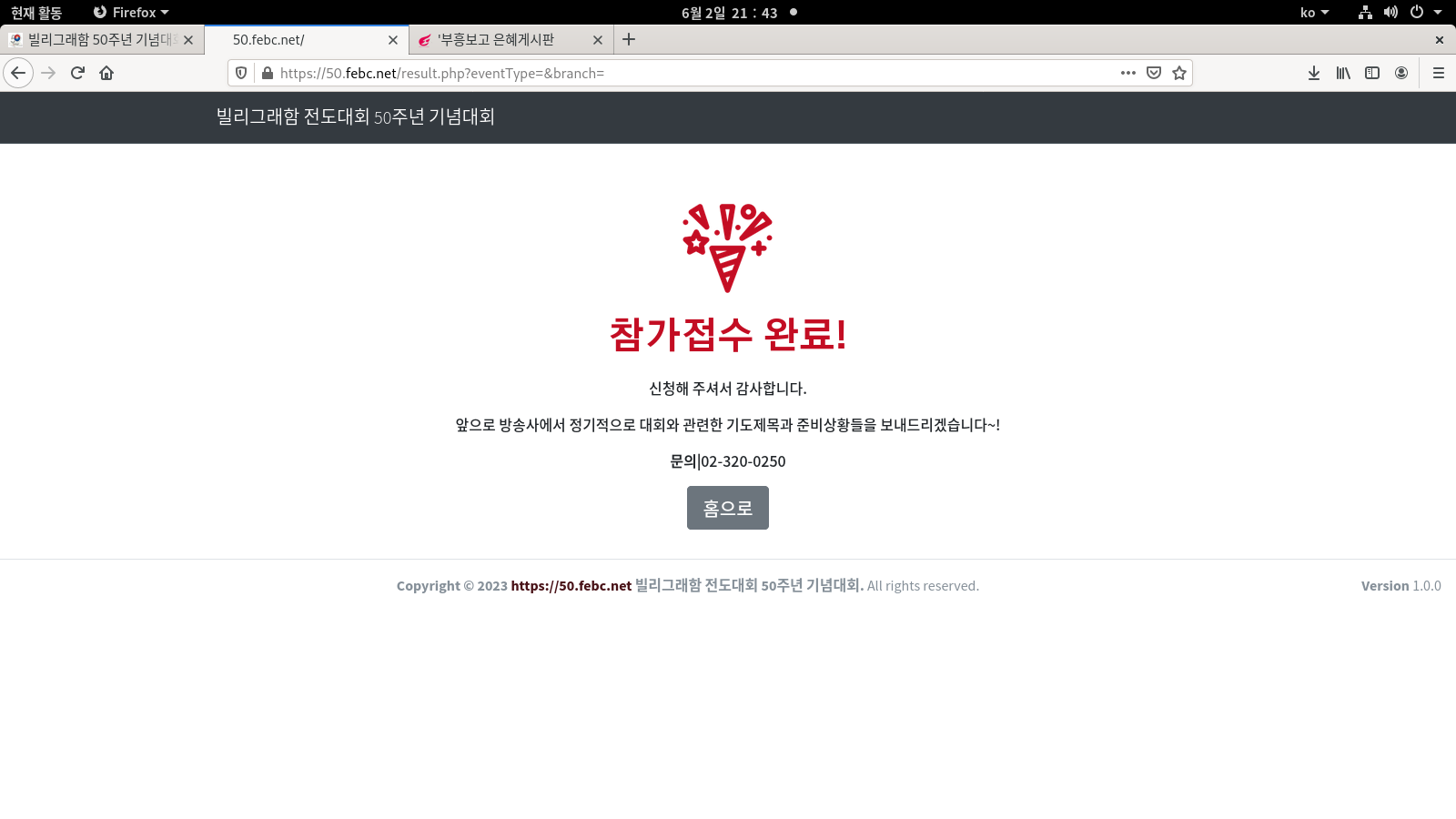This screenshot has height=819, width=1456.
Task: Open the Firefox application menu in top bar
Action: click(x=132, y=13)
